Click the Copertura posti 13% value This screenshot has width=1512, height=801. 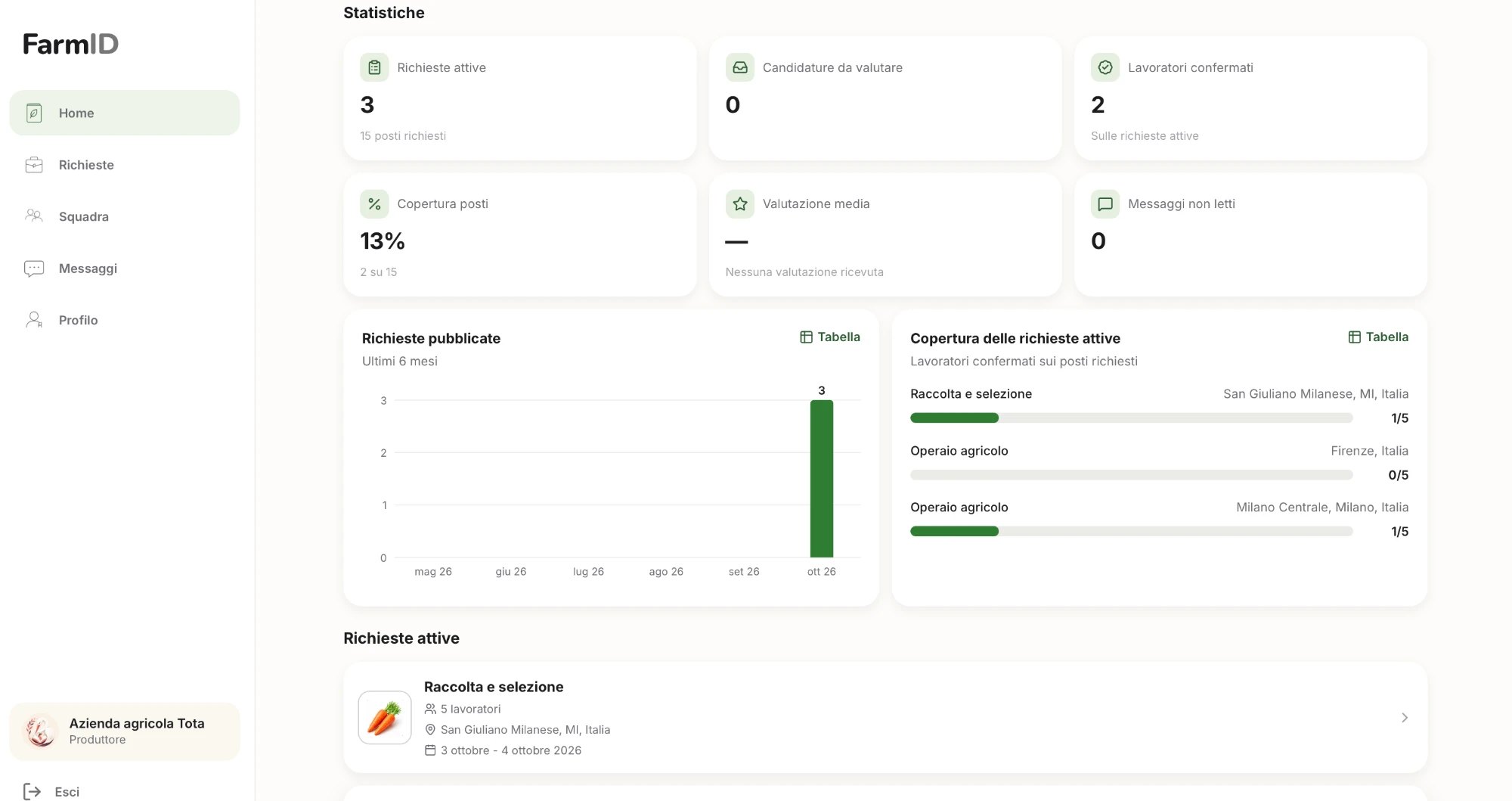[383, 241]
